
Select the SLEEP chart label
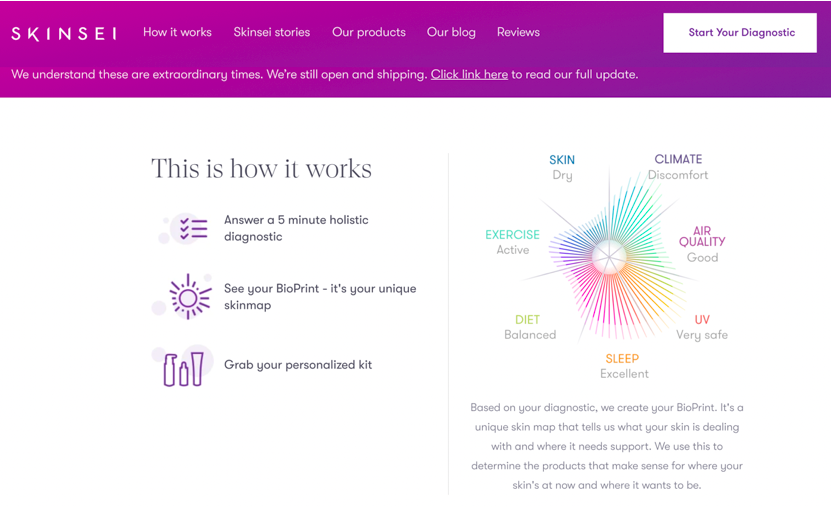[x=622, y=359]
